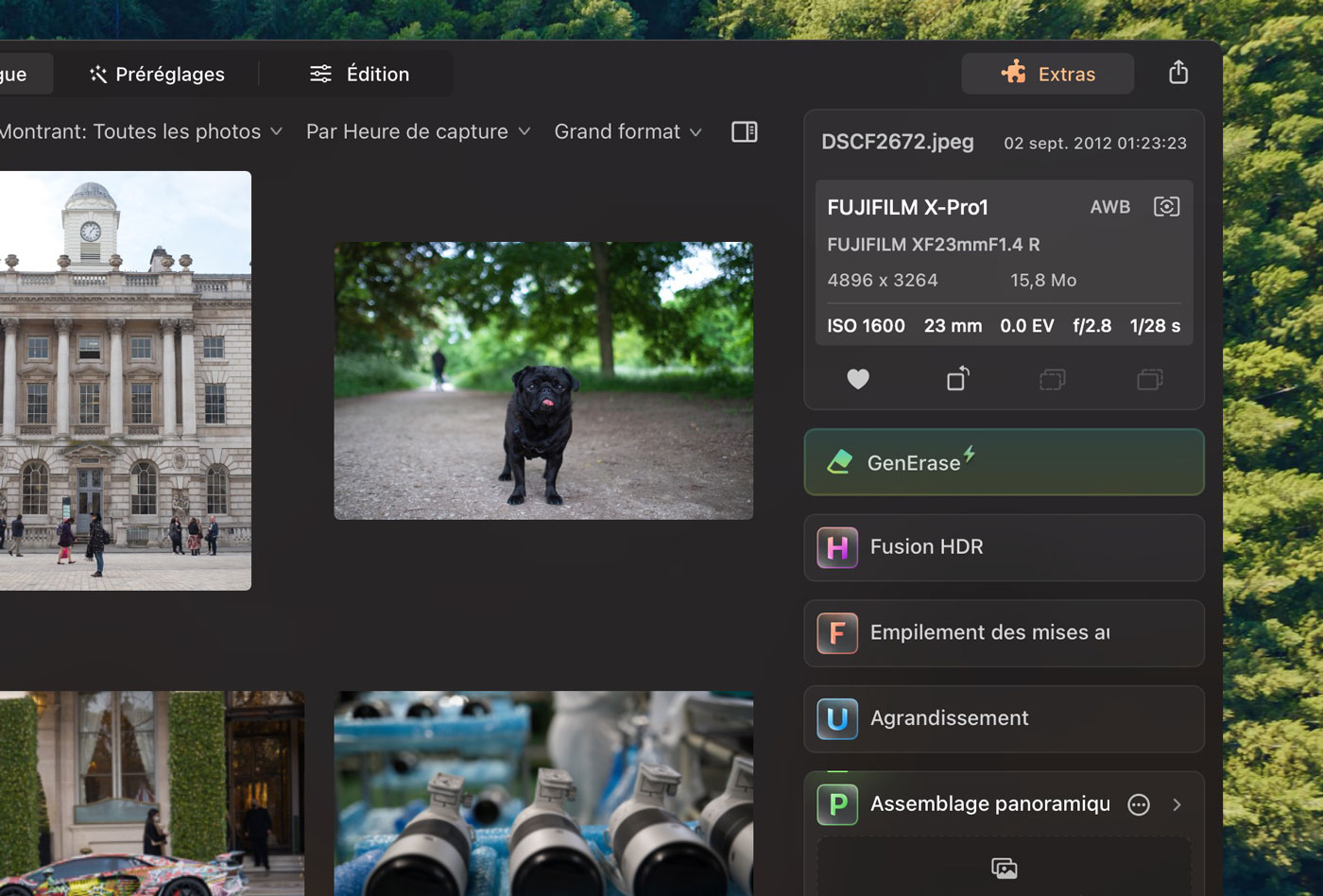
Task: Click the f/2.8 aperture value
Action: [1091, 326]
